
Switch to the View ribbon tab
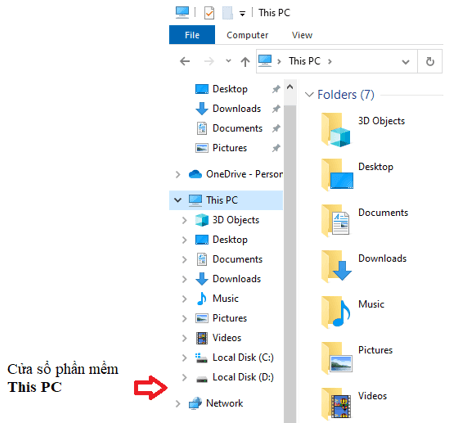[x=302, y=35]
